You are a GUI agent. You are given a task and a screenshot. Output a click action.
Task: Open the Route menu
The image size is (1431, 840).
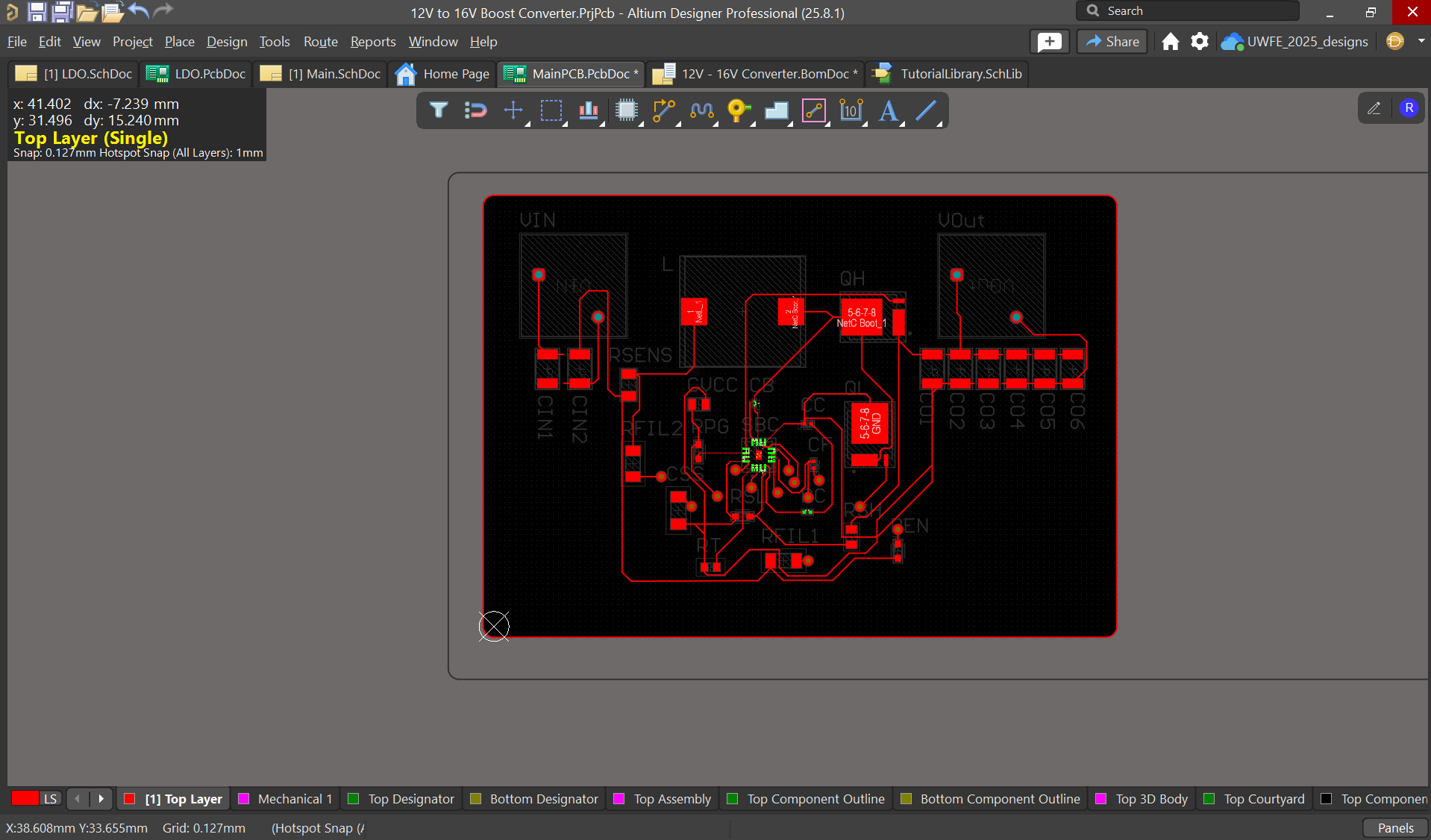coord(320,42)
